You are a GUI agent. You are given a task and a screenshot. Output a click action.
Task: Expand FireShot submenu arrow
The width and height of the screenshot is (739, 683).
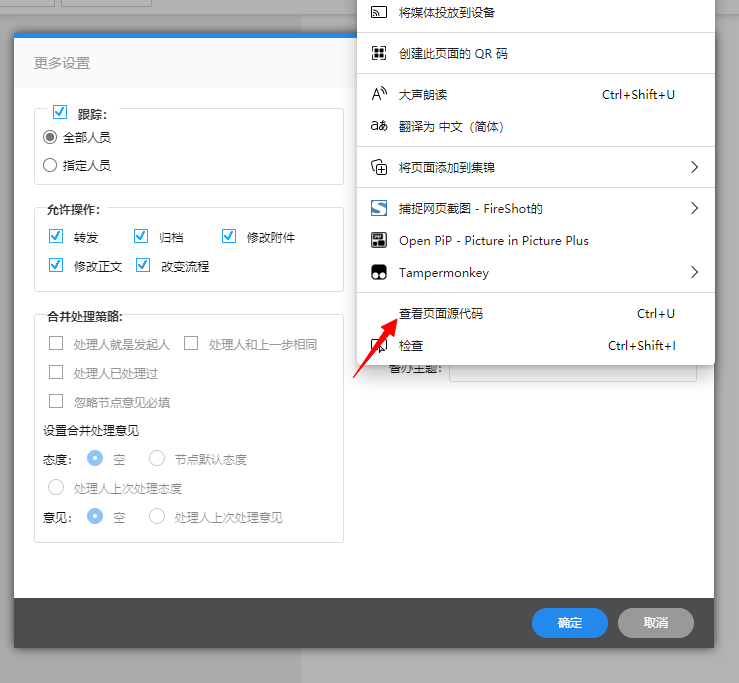point(694,208)
